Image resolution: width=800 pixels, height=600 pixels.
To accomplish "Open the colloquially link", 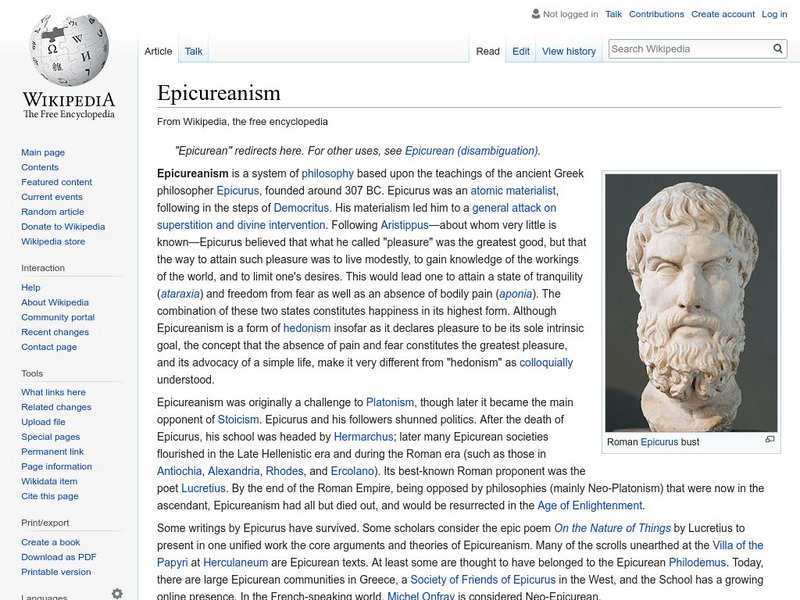I will coord(546,363).
